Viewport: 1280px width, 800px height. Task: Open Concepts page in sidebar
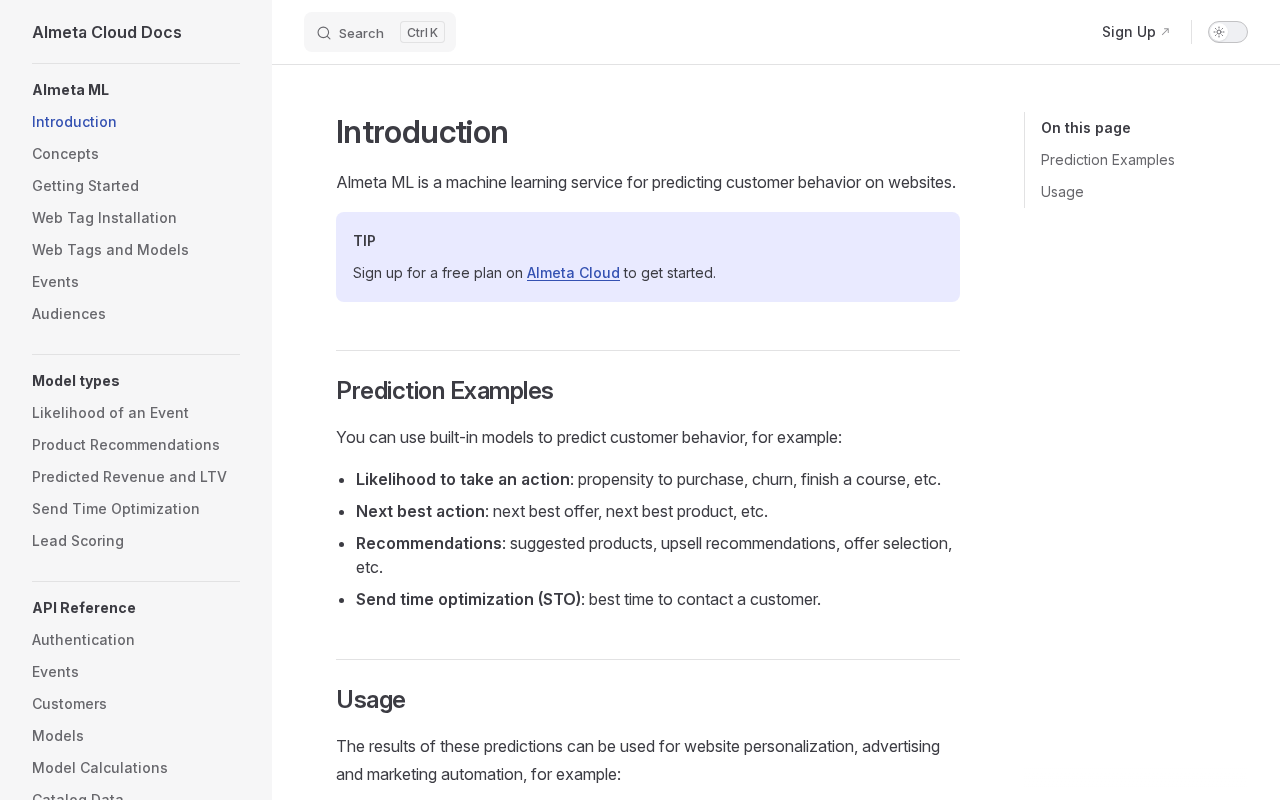[65, 154]
